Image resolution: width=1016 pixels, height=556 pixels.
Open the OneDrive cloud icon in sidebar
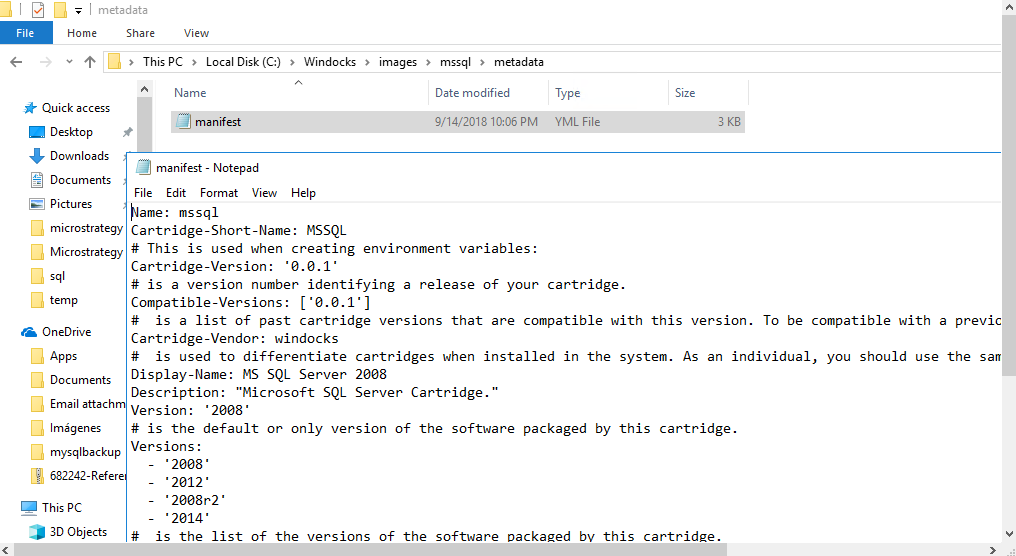[30, 332]
